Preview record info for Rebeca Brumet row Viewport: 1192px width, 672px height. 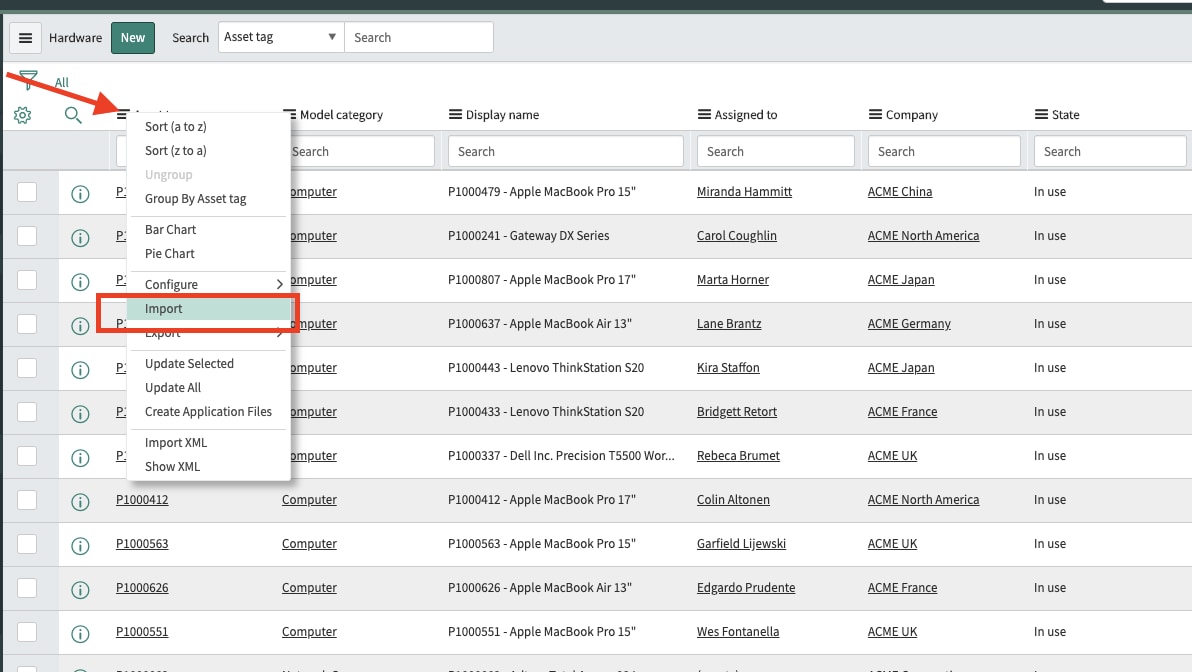pyautogui.click(x=80, y=458)
